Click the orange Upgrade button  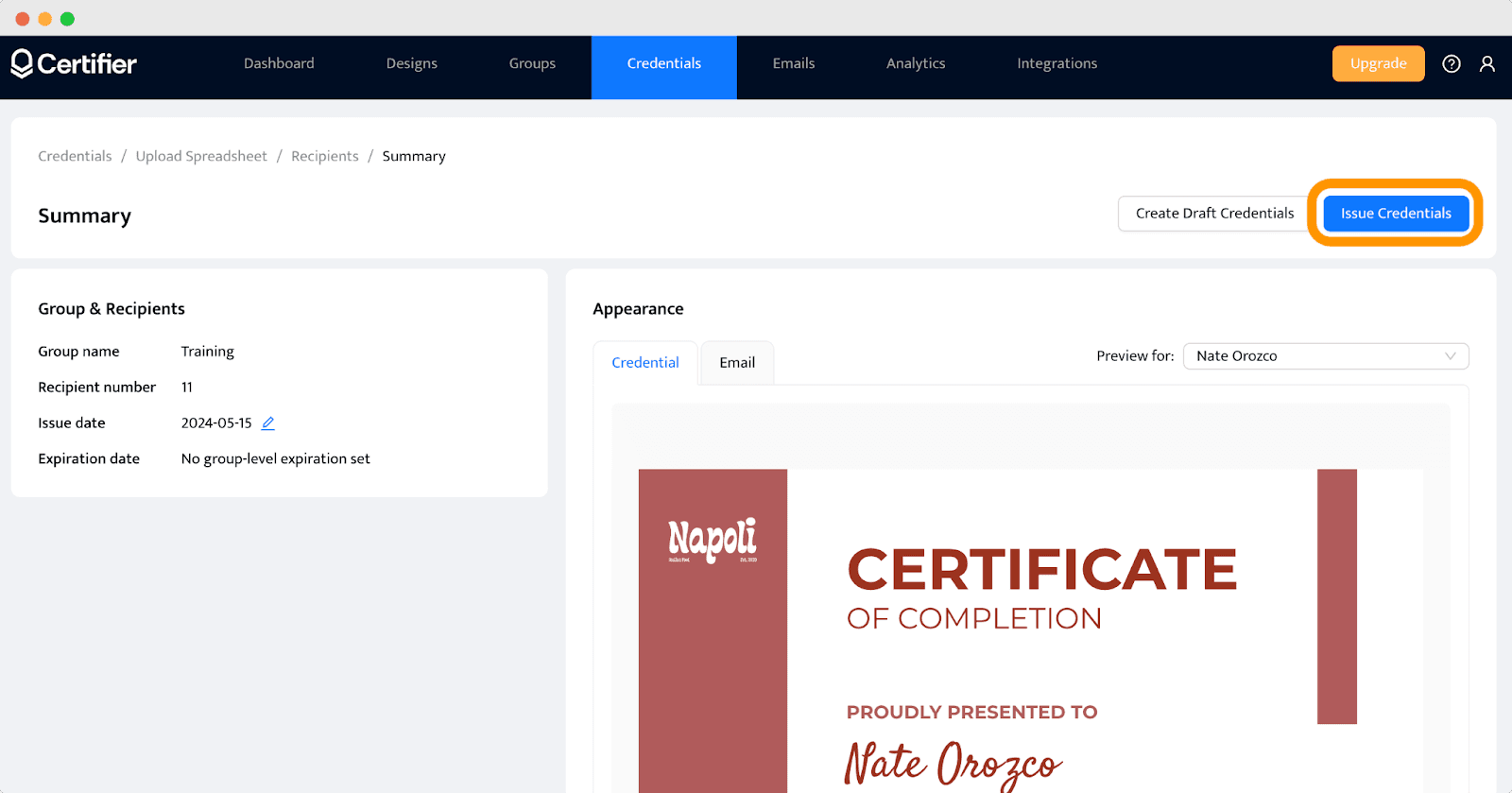coord(1379,63)
